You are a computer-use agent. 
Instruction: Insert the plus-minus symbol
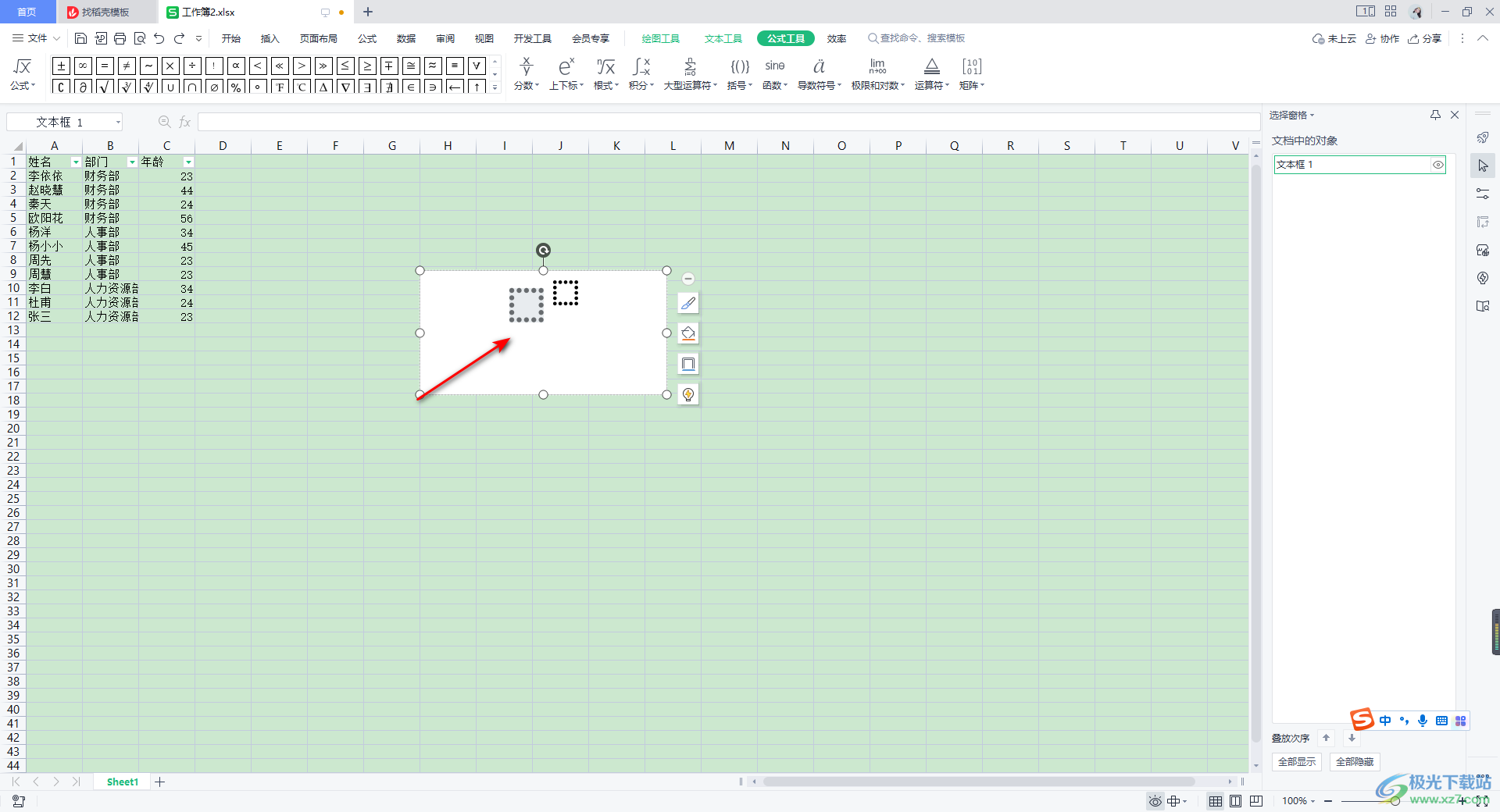(x=61, y=66)
